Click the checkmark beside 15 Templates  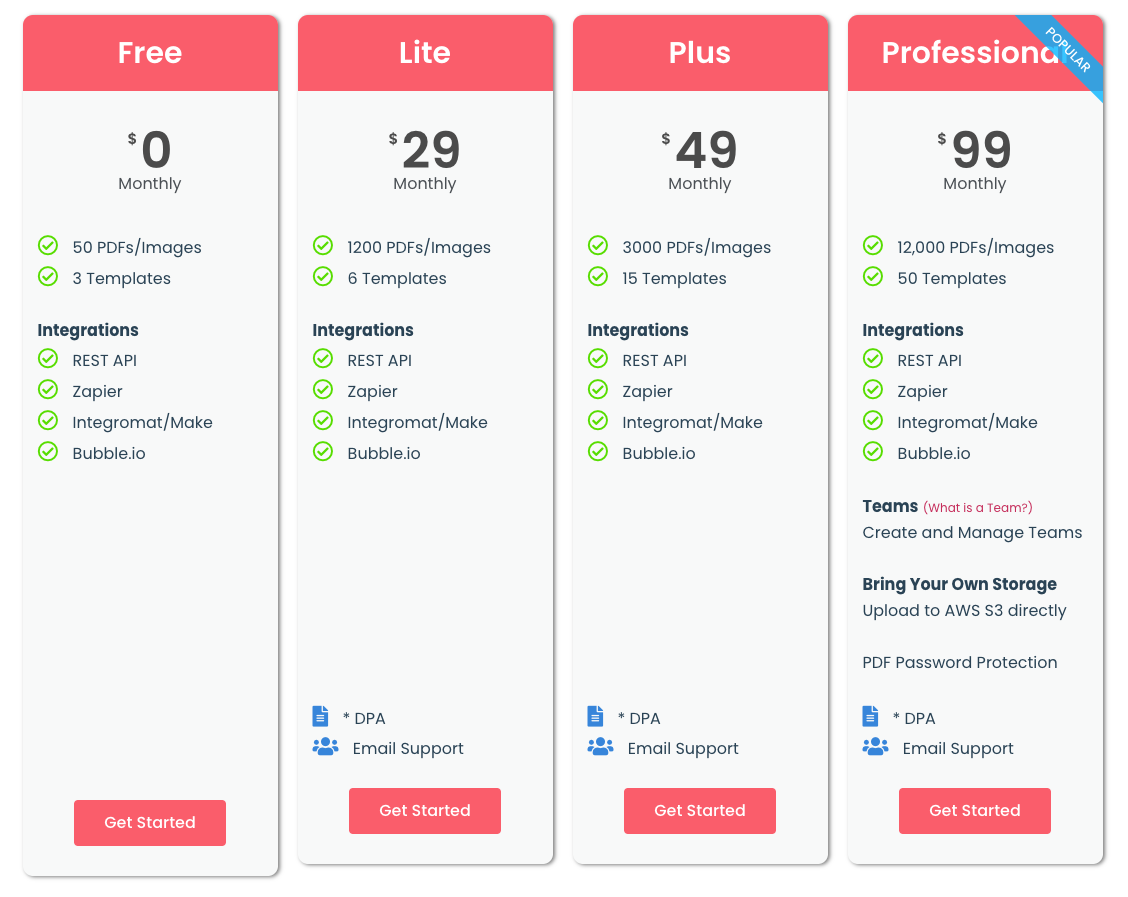tap(597, 276)
